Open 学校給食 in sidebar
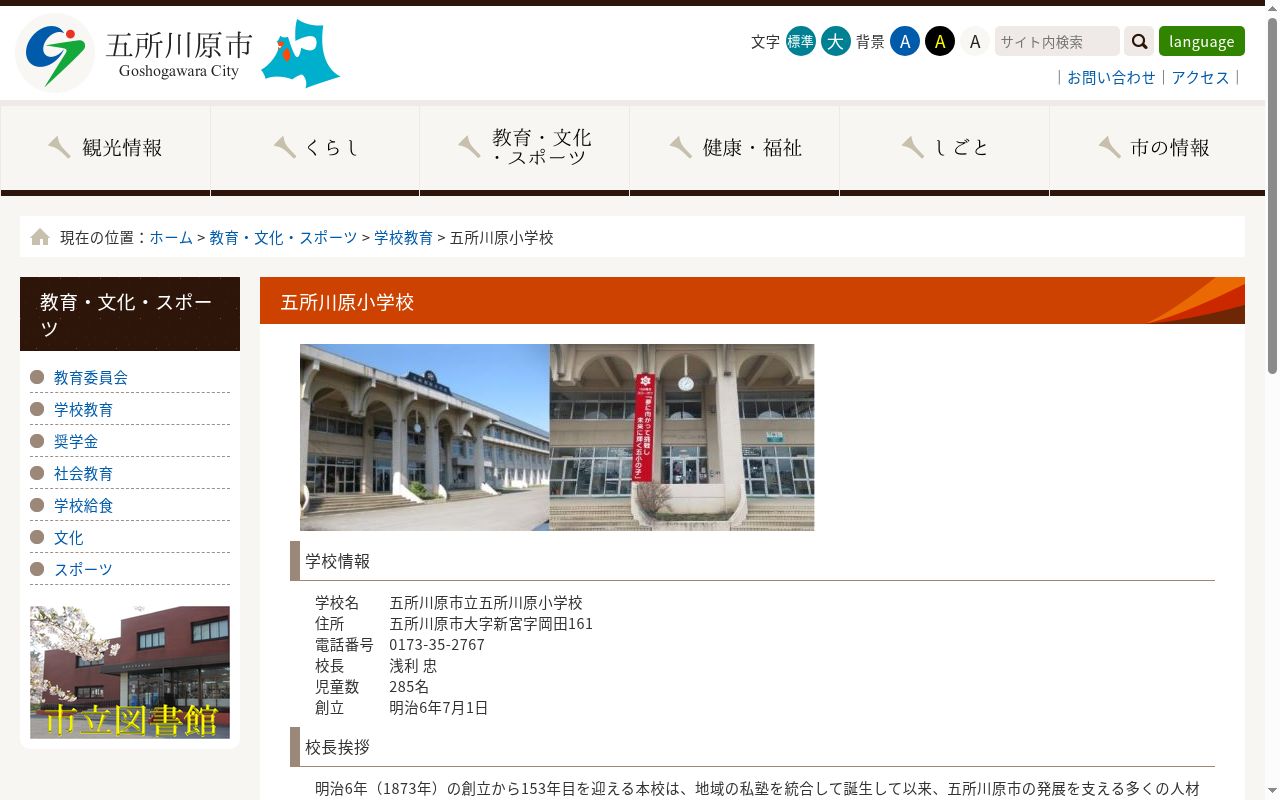 pos(83,505)
